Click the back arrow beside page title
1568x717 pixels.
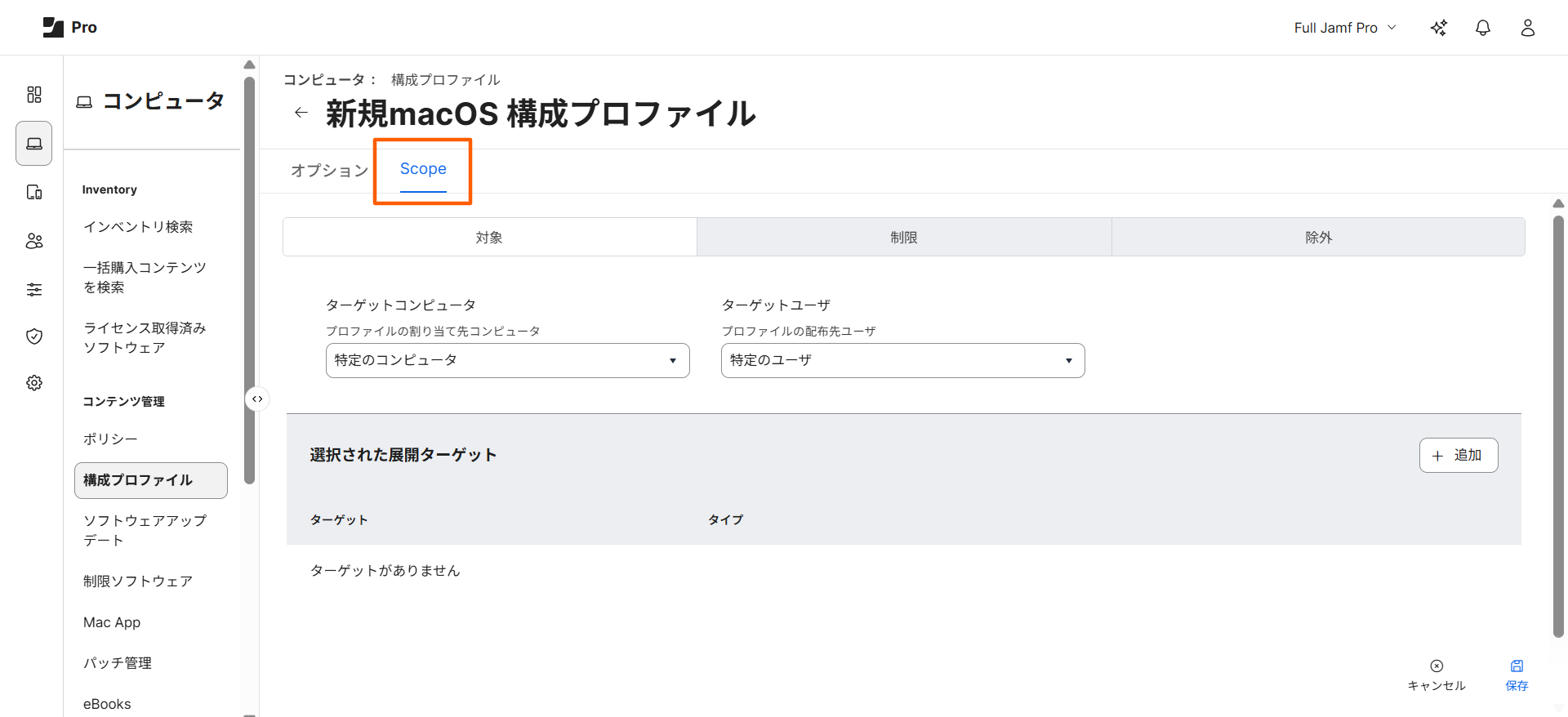point(301,113)
